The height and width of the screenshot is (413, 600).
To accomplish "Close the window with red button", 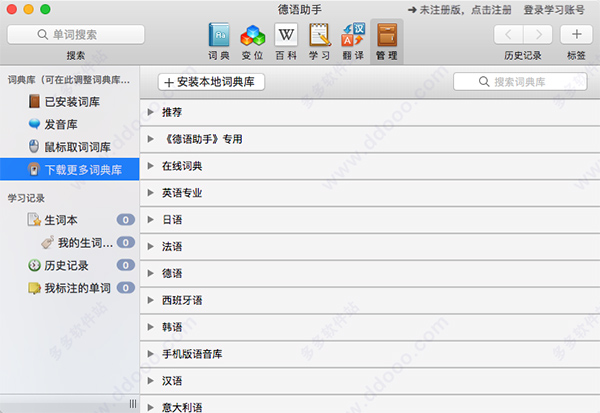I will (x=12, y=9).
